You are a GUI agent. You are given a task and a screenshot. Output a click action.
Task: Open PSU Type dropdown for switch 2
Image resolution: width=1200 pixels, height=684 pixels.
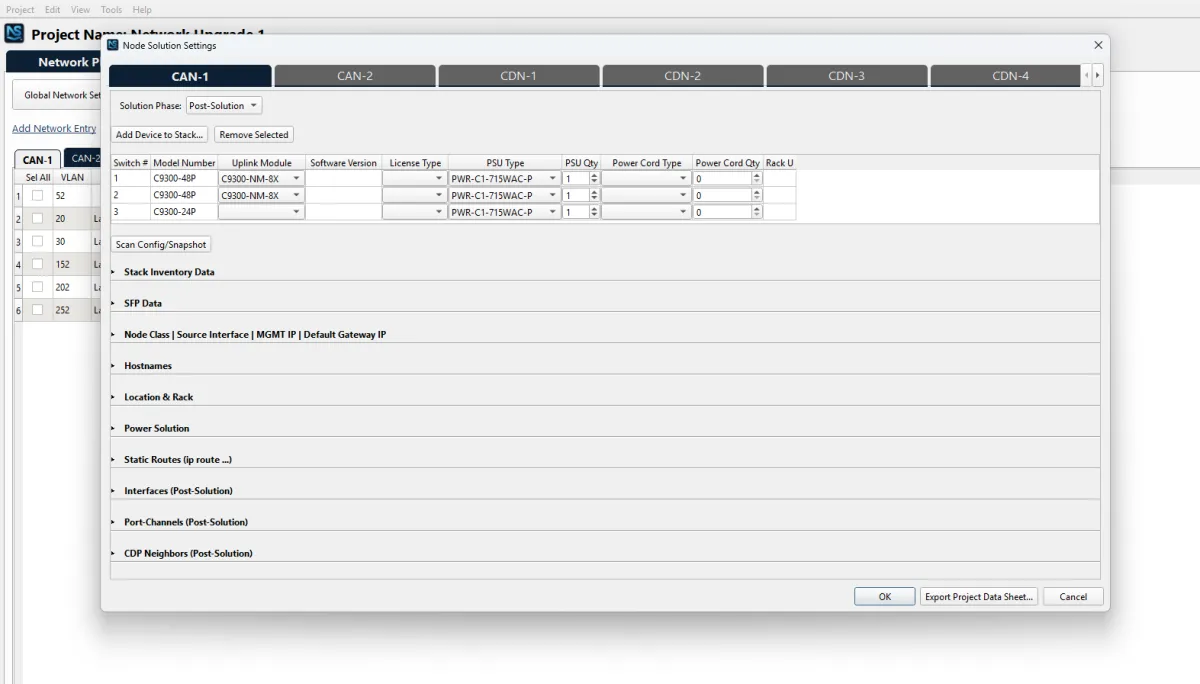click(504, 195)
